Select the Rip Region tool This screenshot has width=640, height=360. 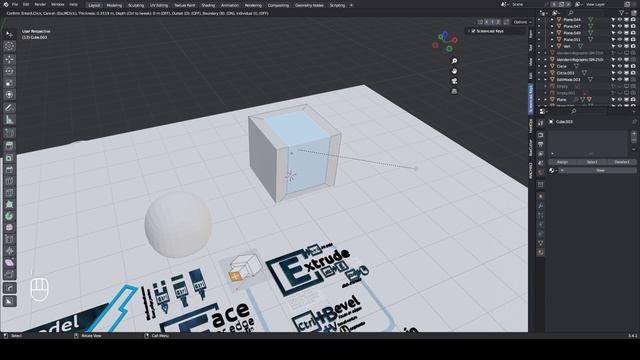pos(9,274)
